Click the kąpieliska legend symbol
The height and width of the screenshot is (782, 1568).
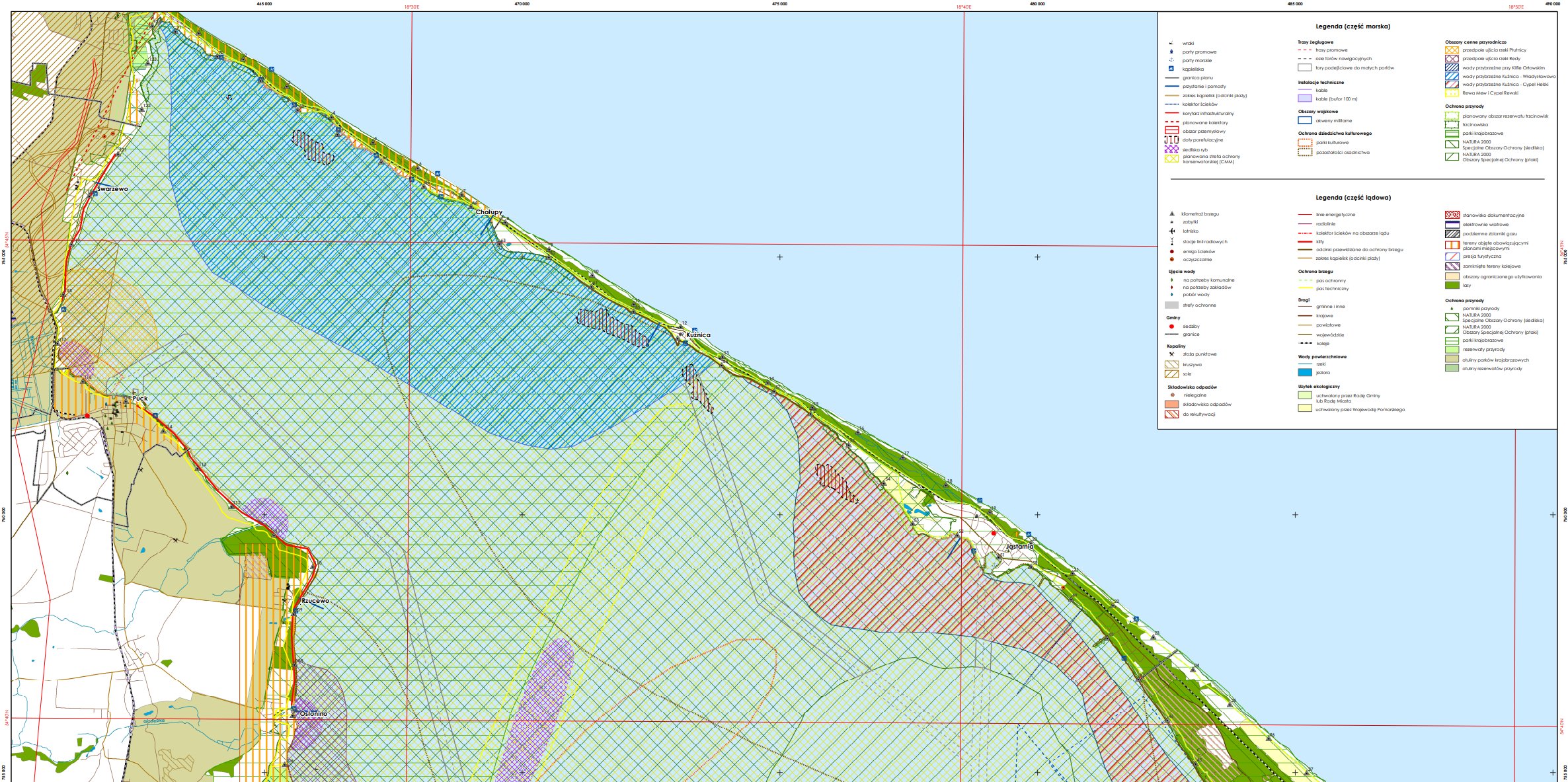(x=1171, y=69)
